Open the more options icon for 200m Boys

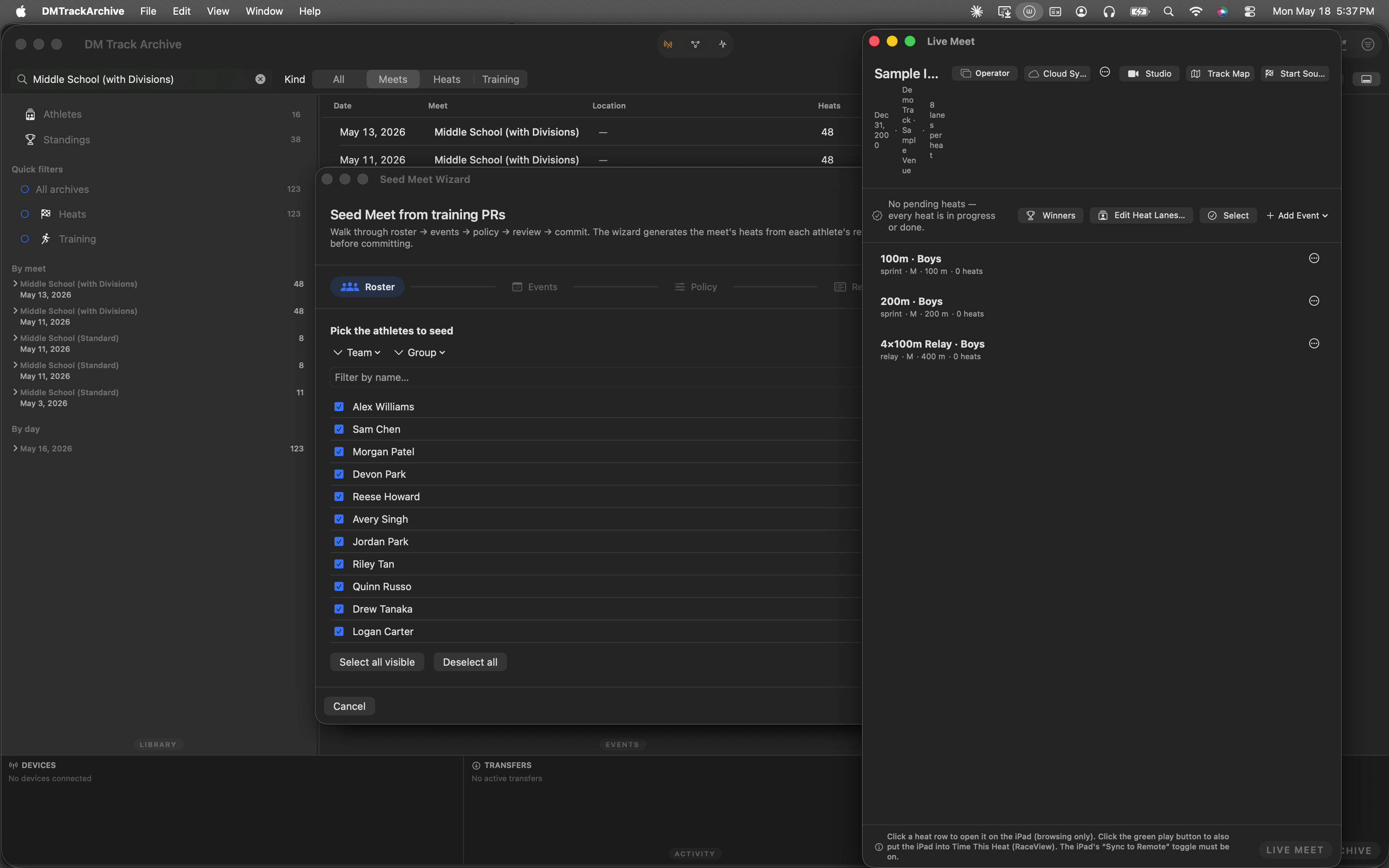click(x=1314, y=301)
